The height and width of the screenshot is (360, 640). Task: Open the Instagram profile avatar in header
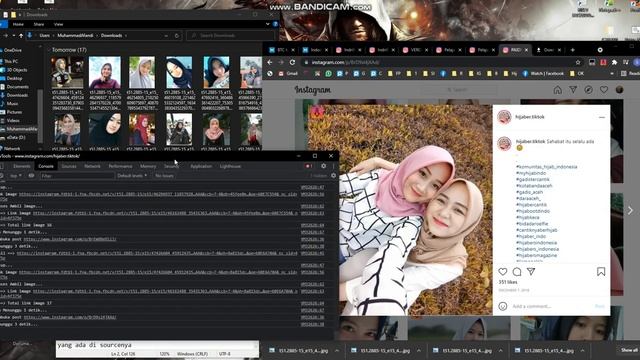coord(619,90)
